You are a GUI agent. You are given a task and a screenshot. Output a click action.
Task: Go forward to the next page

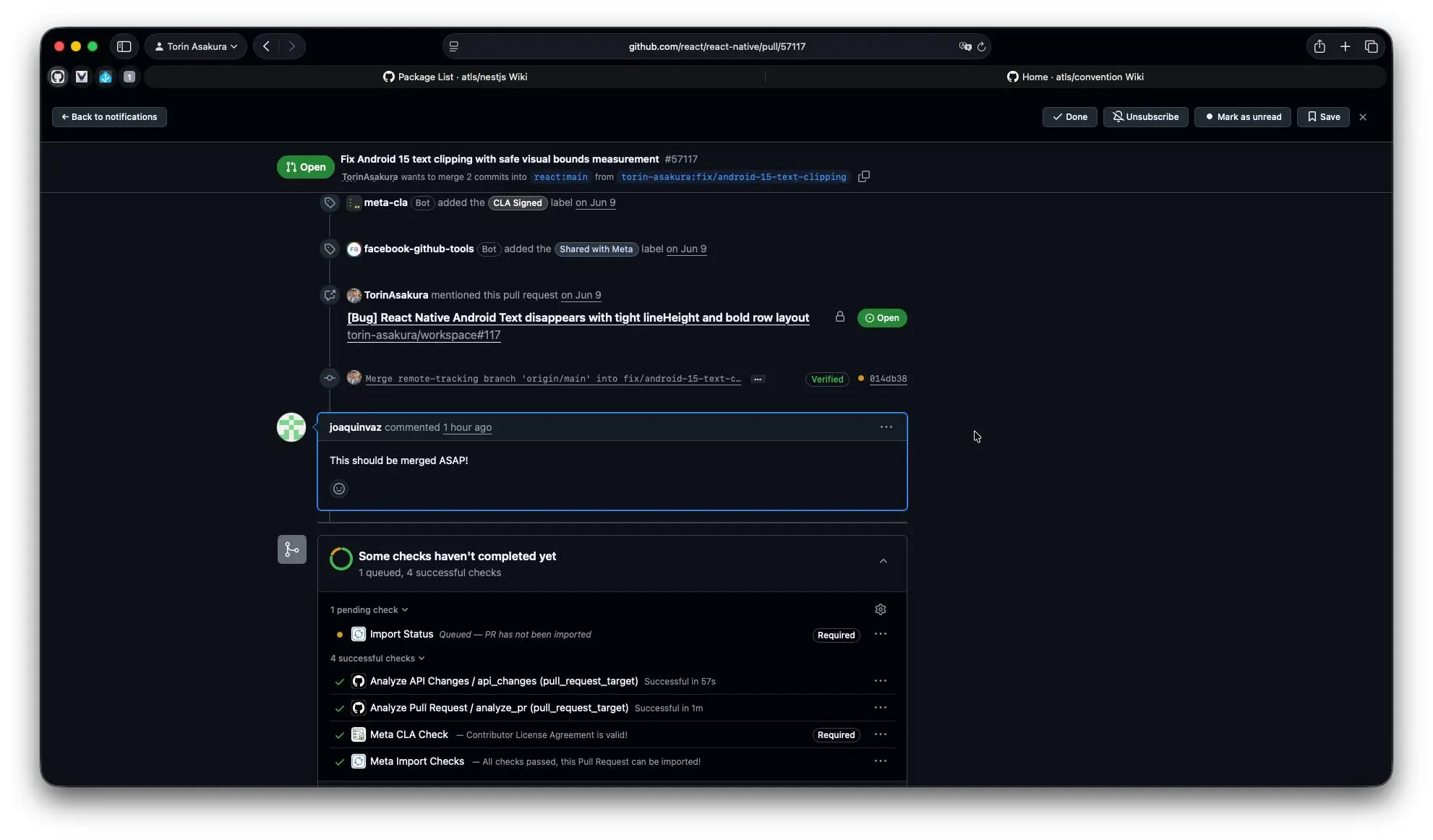click(x=291, y=46)
